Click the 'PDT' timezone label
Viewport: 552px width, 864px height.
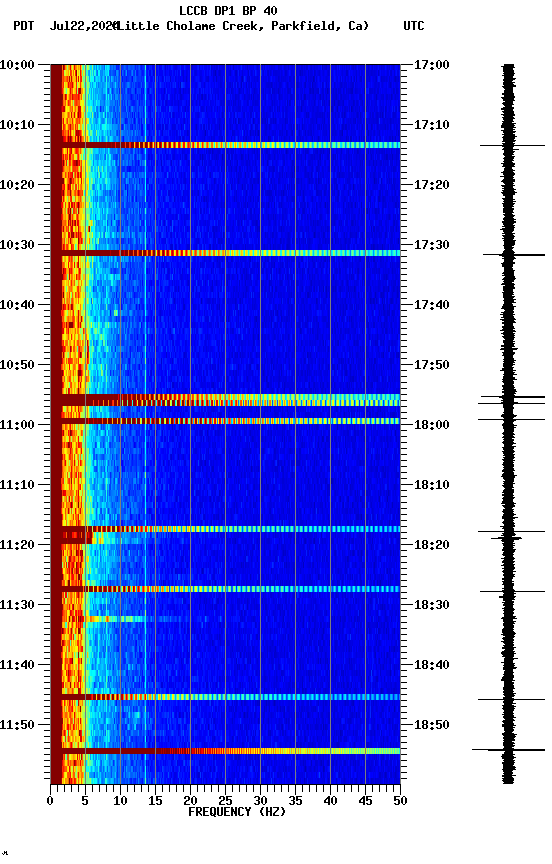click(x=24, y=26)
